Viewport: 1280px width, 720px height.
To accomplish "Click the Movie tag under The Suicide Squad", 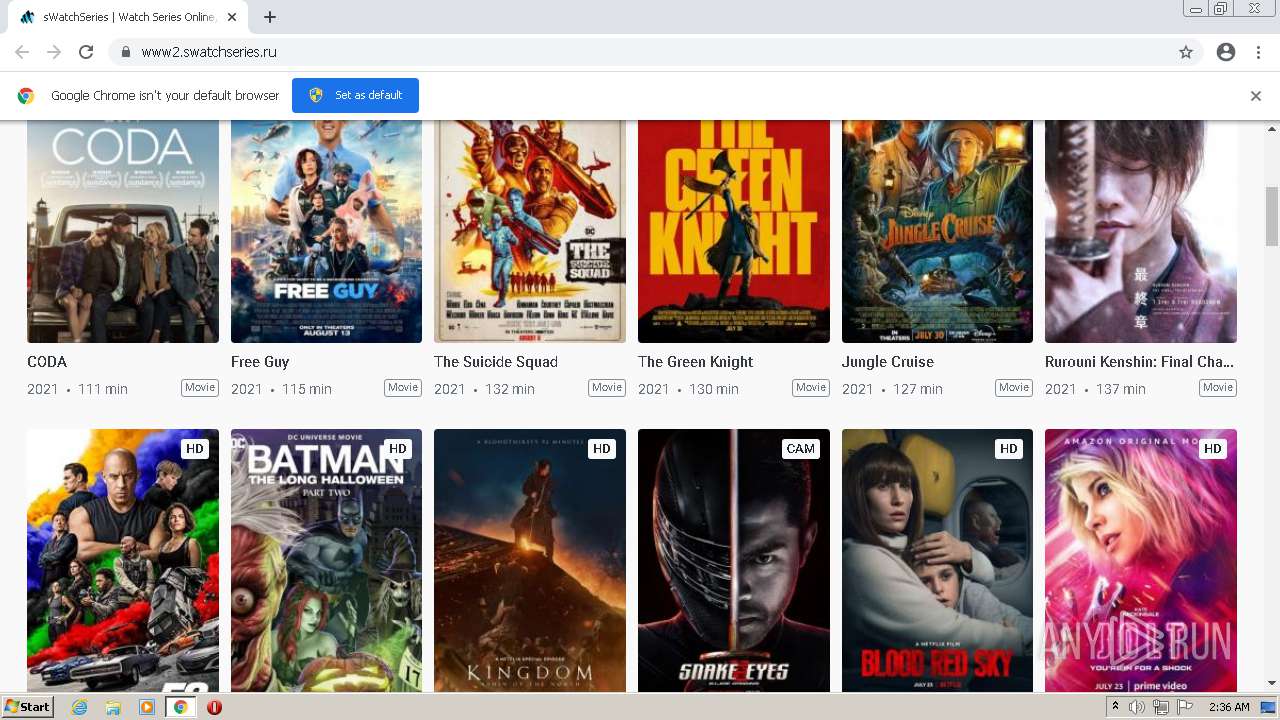I will pos(607,388).
